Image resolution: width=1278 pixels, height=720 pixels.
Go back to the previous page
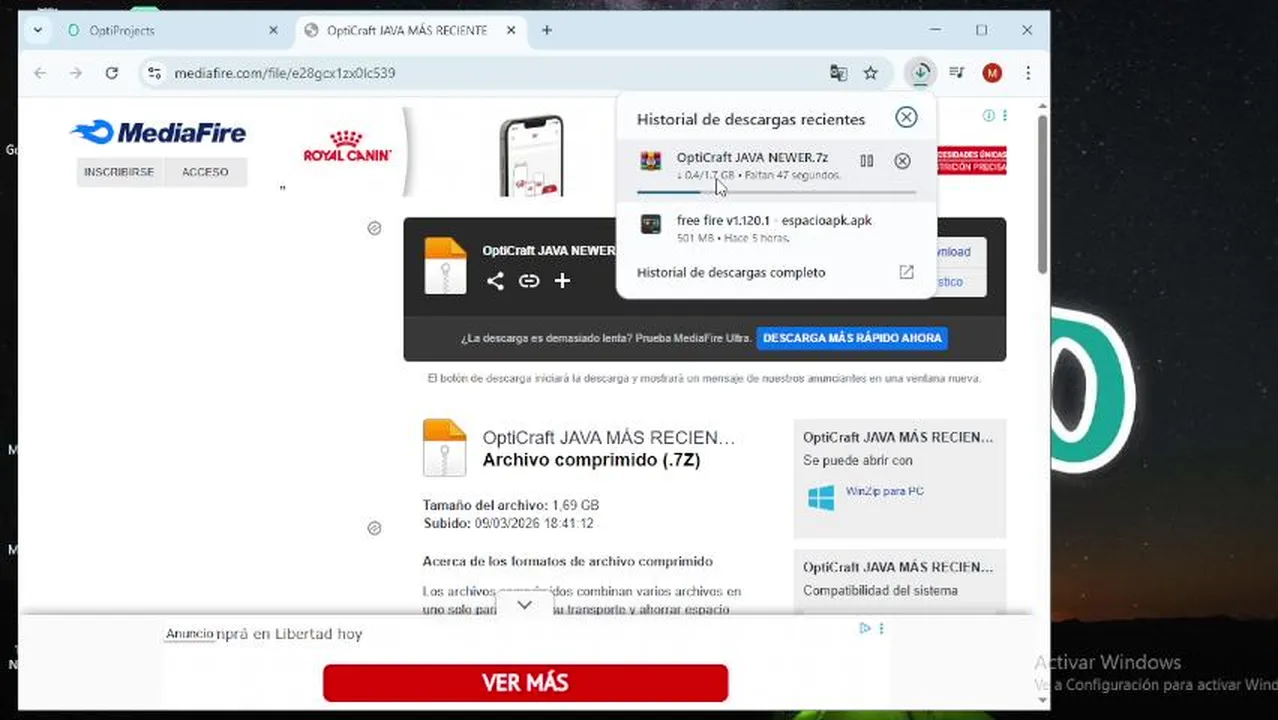pyautogui.click(x=40, y=73)
